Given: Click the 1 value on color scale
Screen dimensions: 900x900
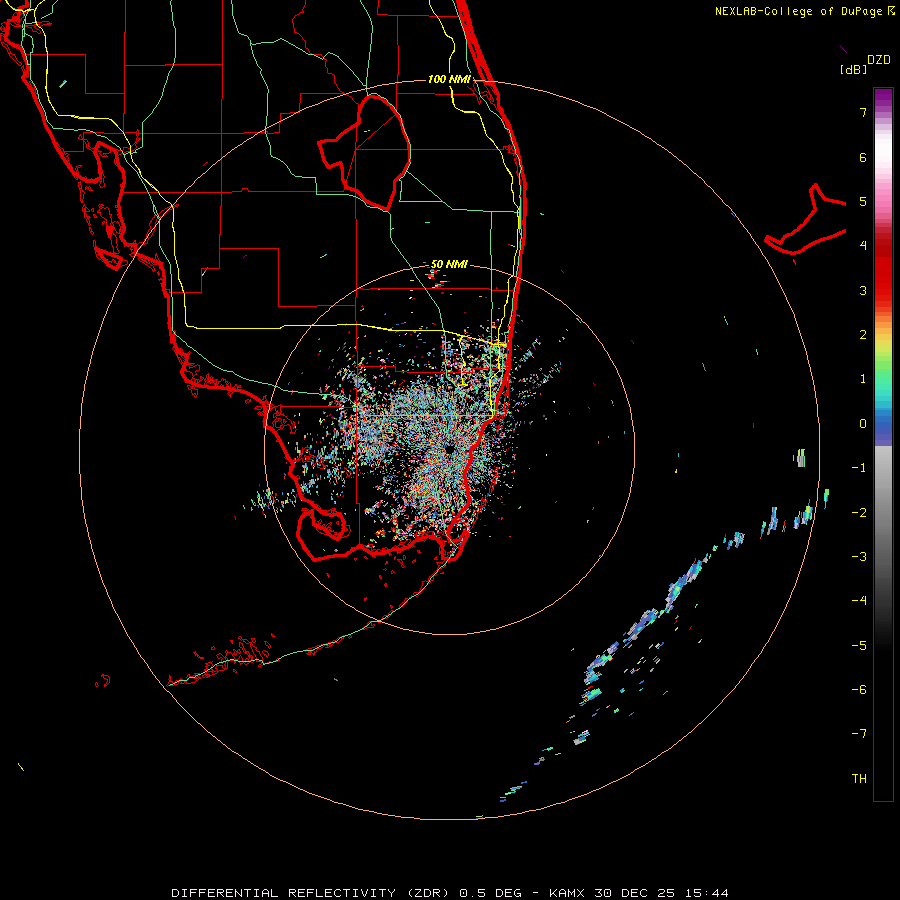Looking at the screenshot, I should point(863,379).
